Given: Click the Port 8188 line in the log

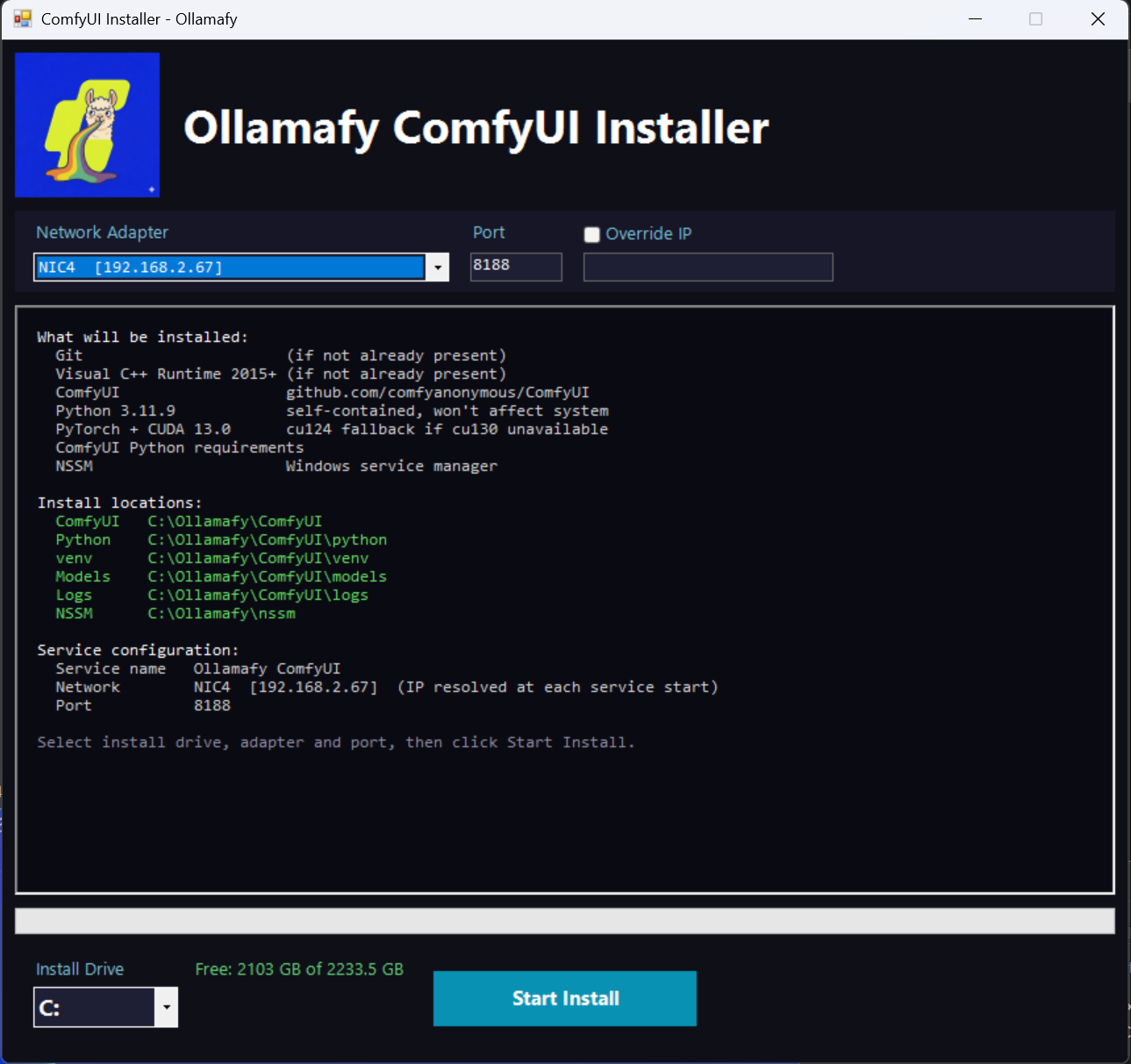Looking at the screenshot, I should point(143,705).
